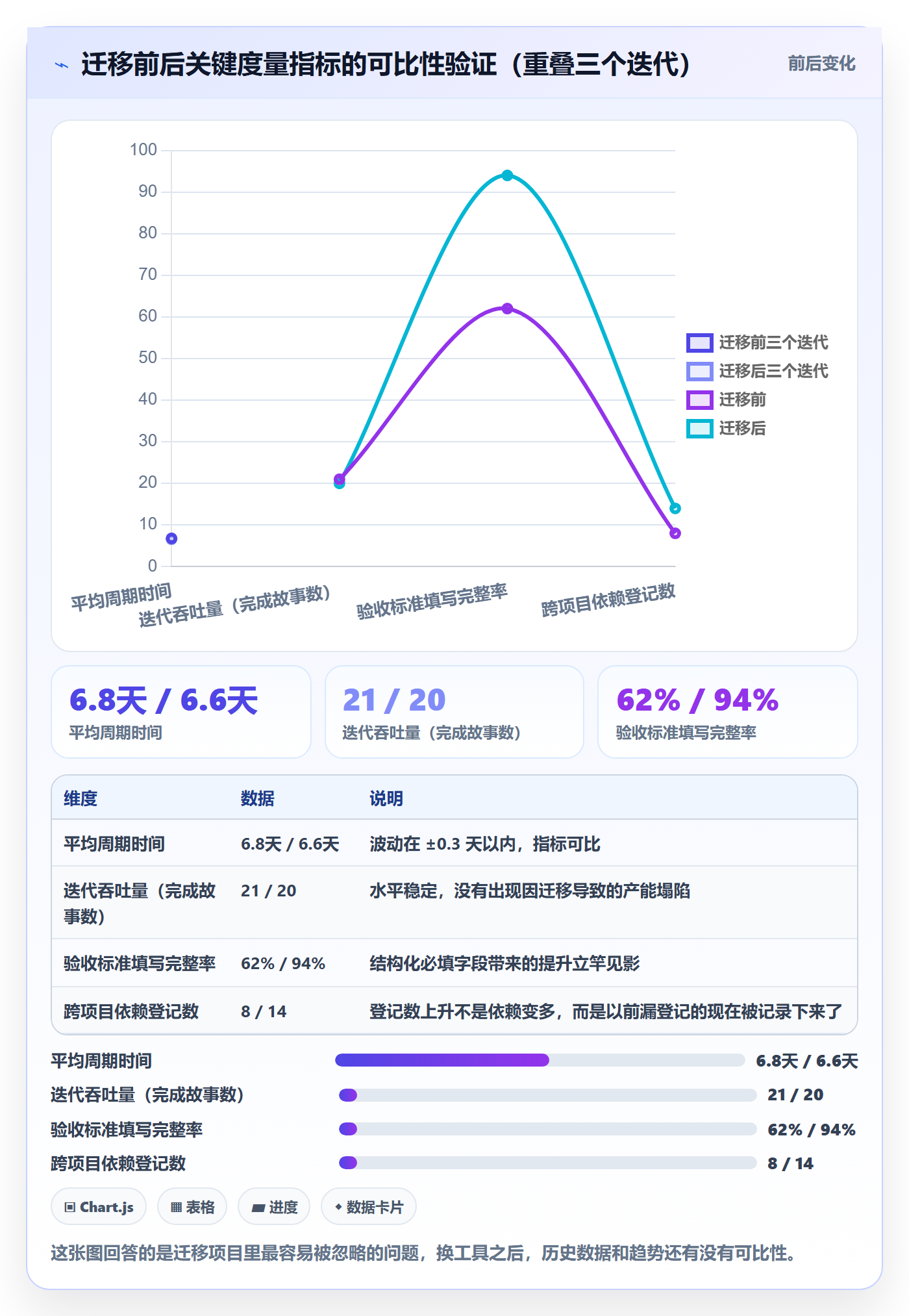Click the blue data point above 平均周期时间 axis label
Image resolution: width=909 pixels, height=1316 pixels.
(171, 538)
